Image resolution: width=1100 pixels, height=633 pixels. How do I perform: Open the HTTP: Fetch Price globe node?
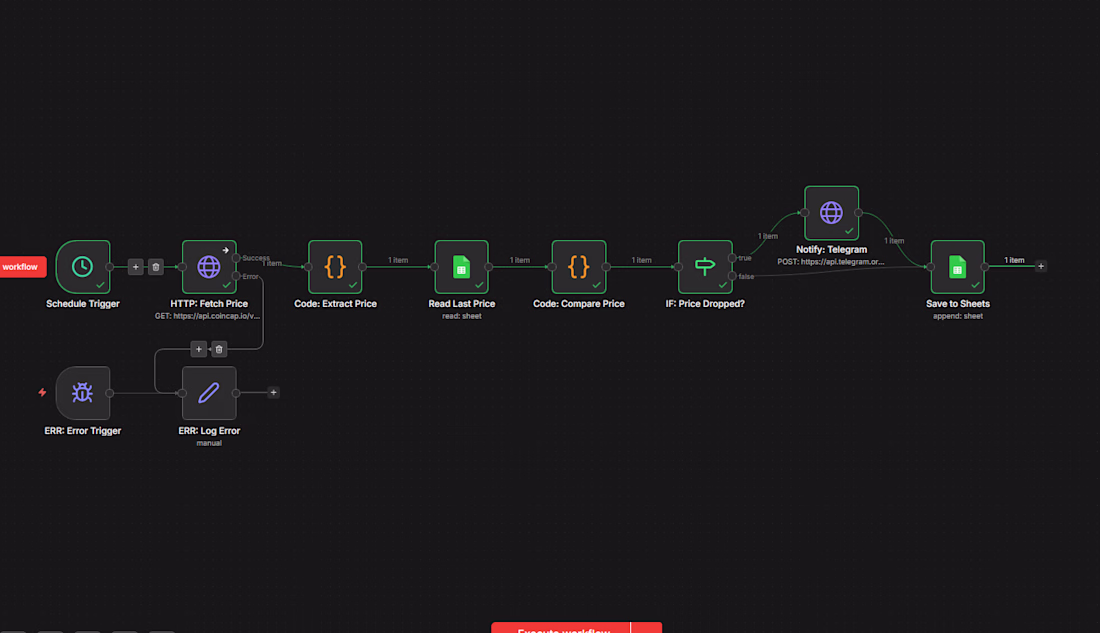coord(209,267)
